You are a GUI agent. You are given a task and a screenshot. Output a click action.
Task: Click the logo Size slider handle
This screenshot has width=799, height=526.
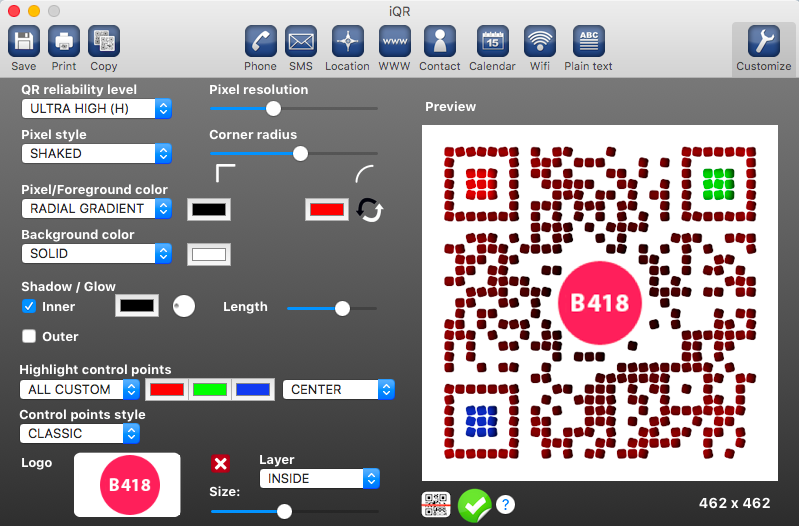(x=284, y=511)
